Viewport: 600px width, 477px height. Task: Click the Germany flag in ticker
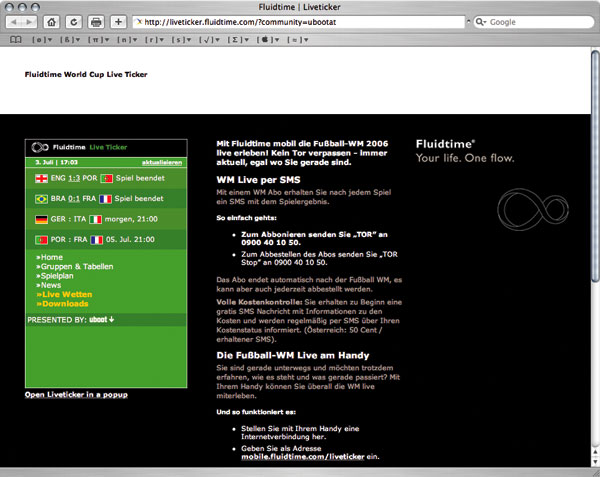[41, 220]
